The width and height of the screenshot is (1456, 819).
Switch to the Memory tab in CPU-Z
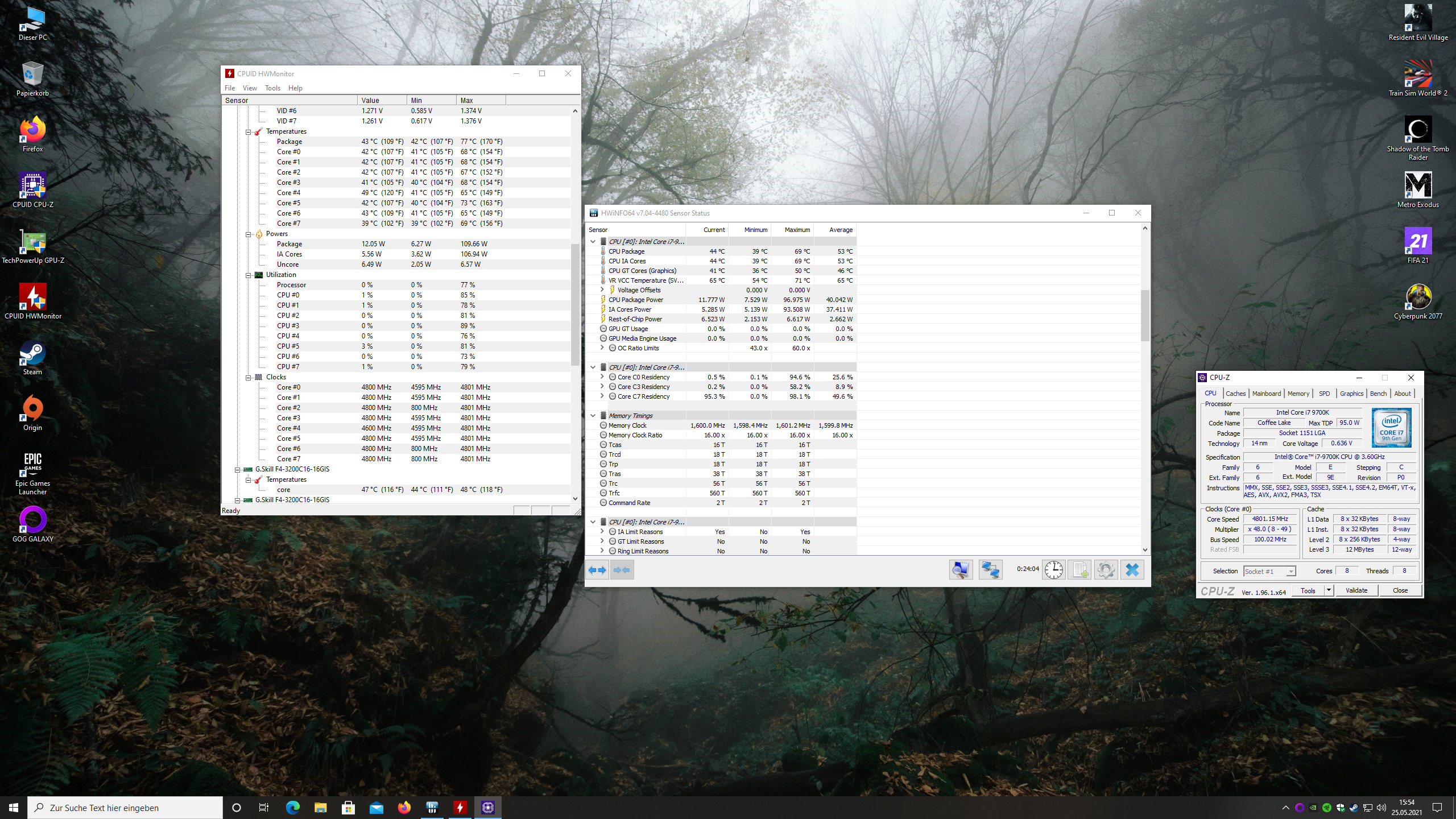[1298, 394]
